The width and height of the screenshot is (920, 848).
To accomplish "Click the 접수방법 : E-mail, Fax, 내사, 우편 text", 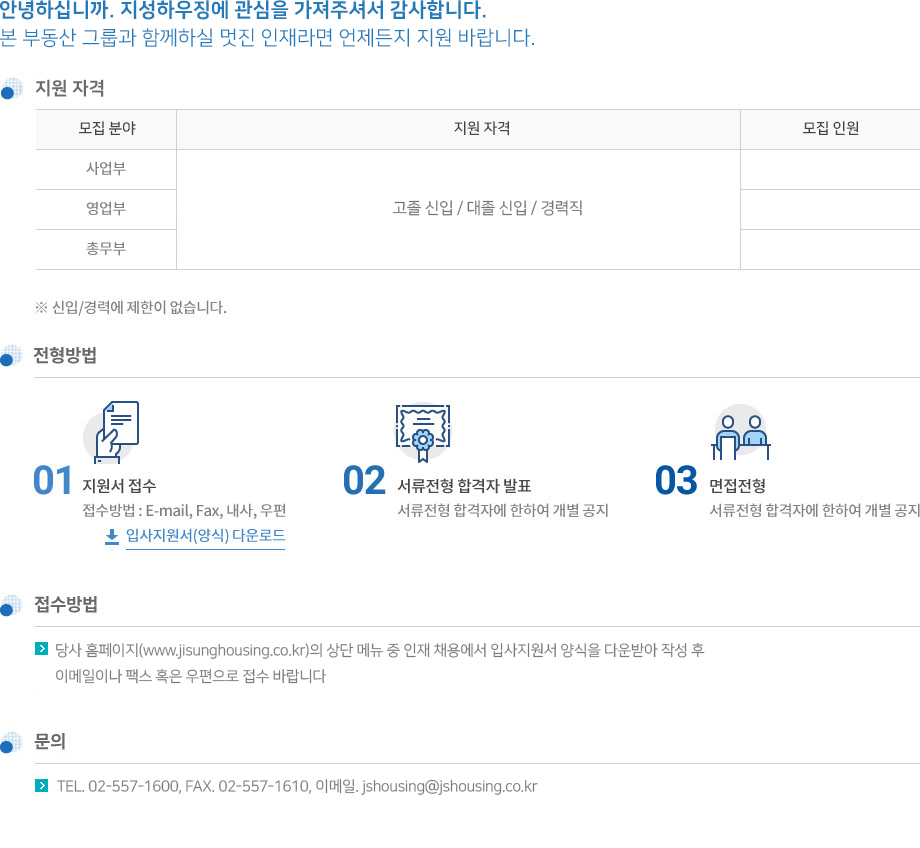I will pos(184,510).
